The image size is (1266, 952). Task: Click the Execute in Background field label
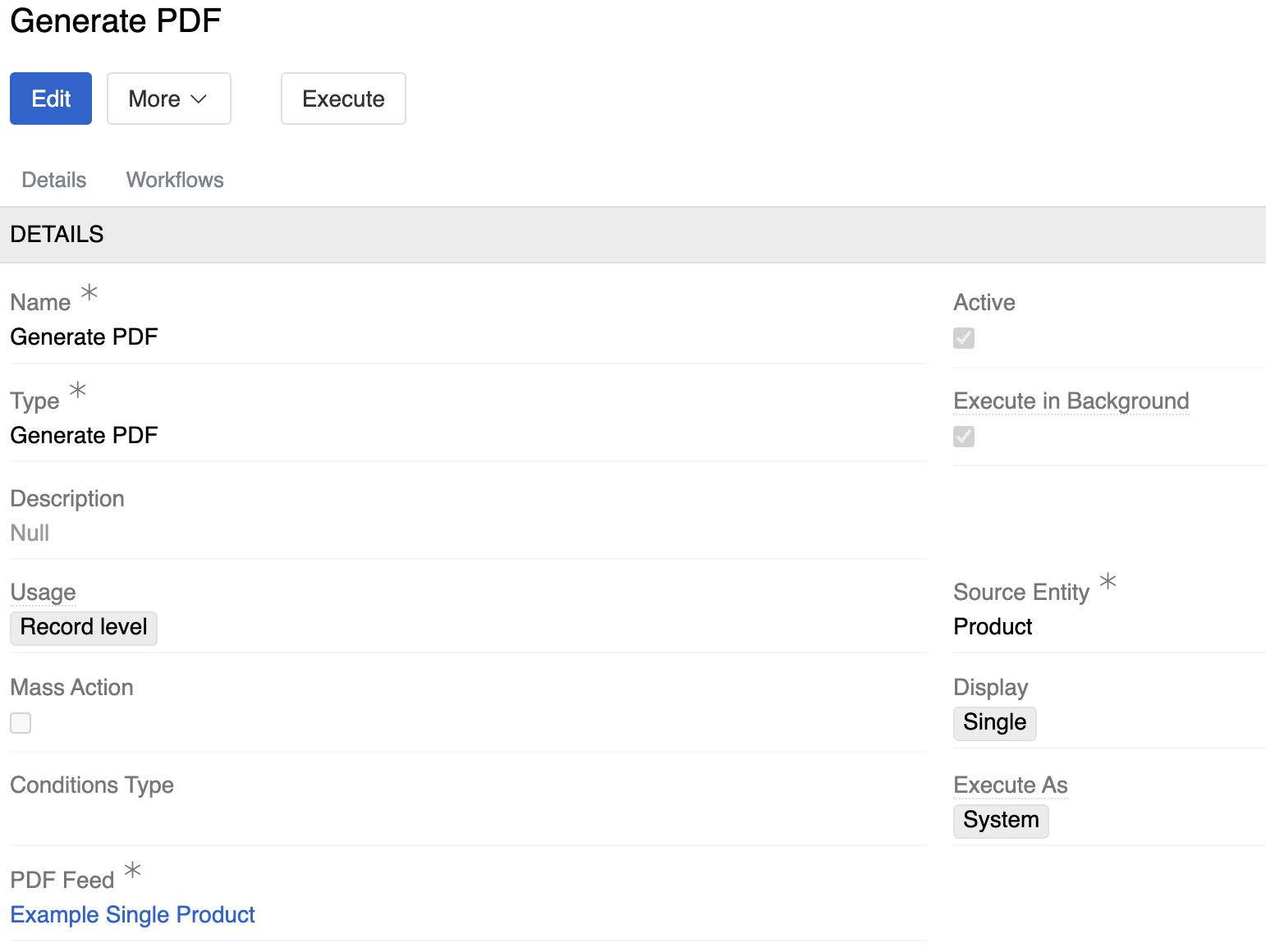[x=1071, y=401]
